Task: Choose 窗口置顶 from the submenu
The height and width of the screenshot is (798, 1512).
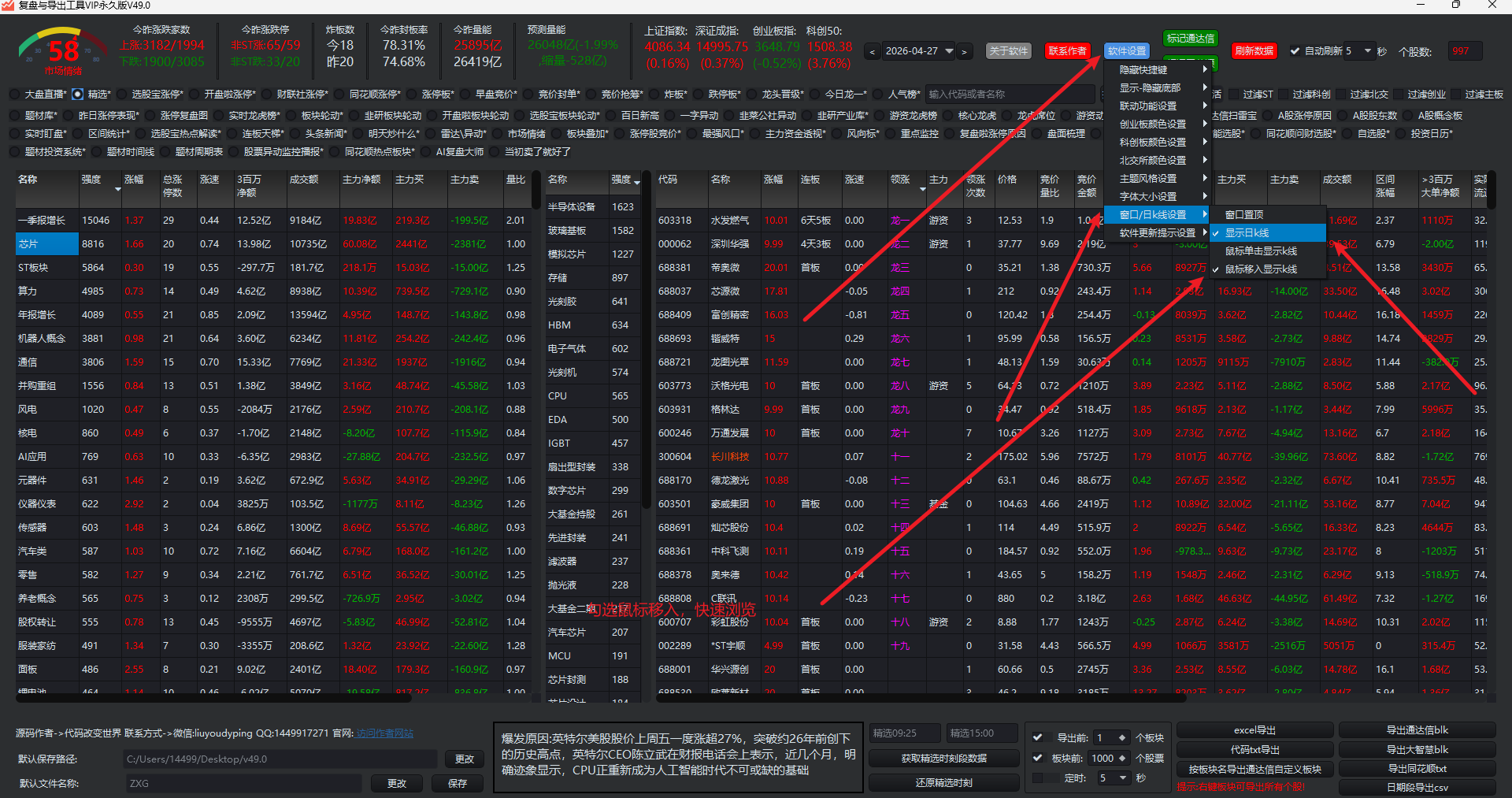Action: [x=1244, y=215]
